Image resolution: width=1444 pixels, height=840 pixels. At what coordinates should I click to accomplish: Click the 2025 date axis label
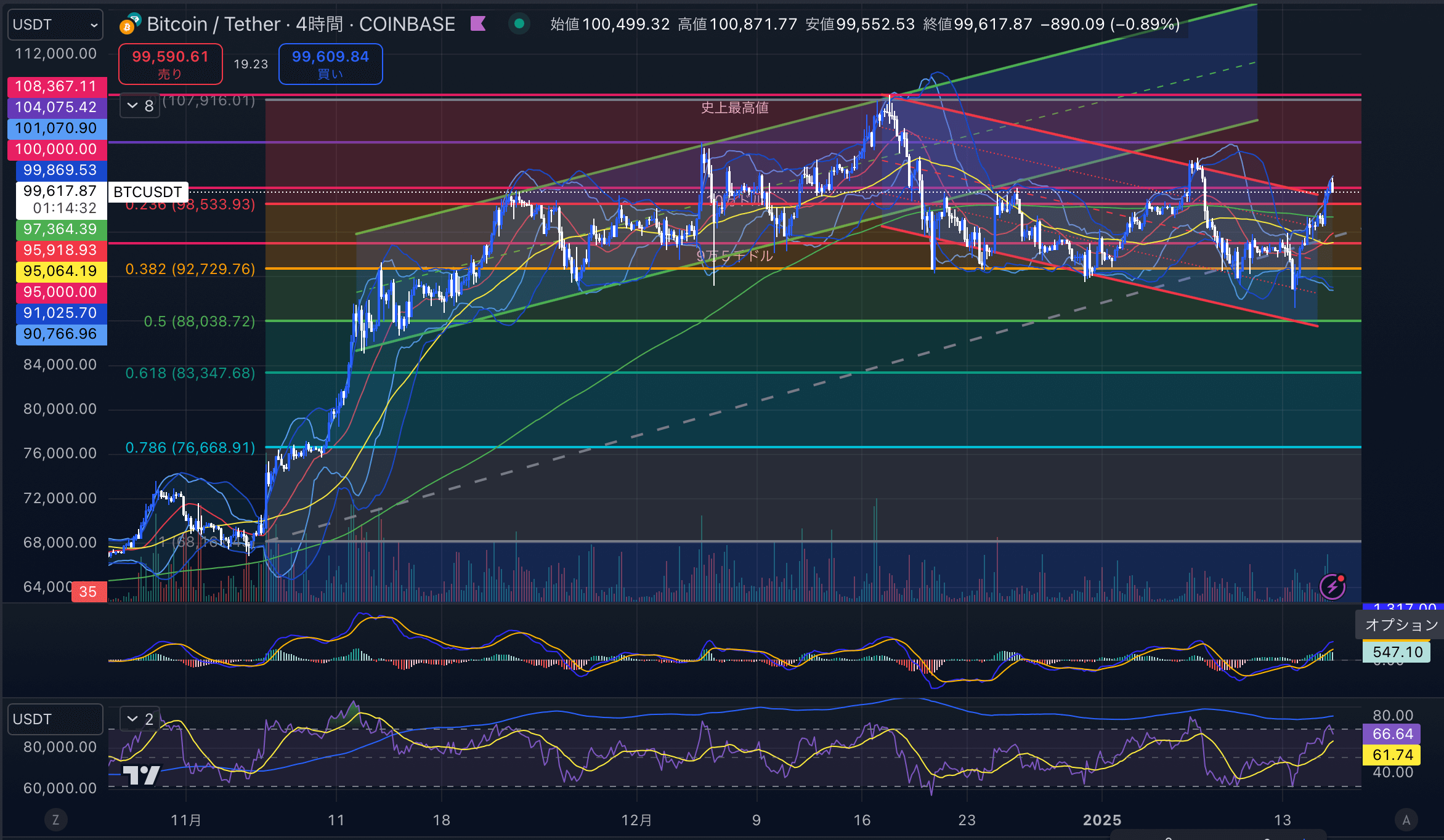1102,820
